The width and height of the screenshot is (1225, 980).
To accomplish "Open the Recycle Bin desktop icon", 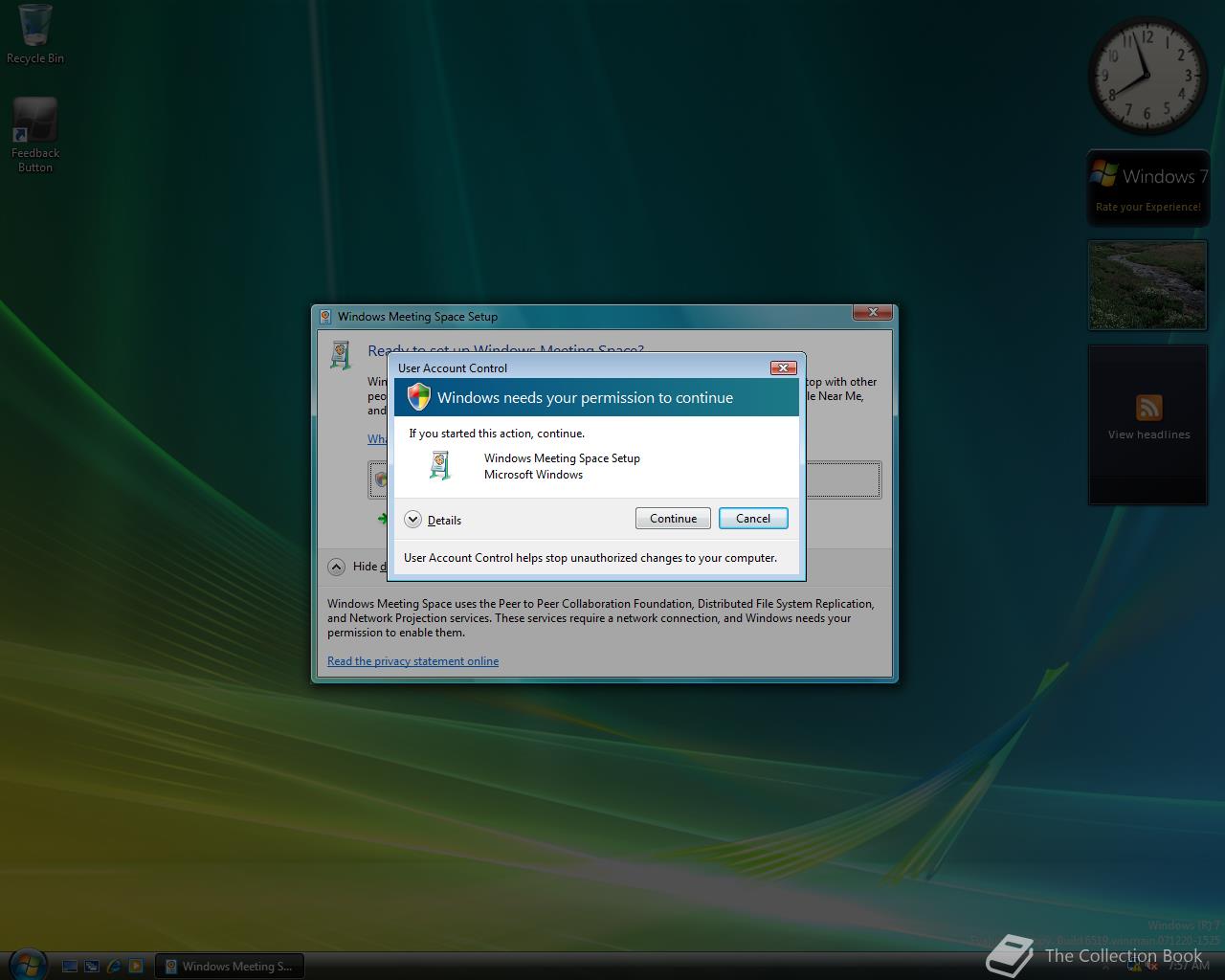I will pos(35,34).
